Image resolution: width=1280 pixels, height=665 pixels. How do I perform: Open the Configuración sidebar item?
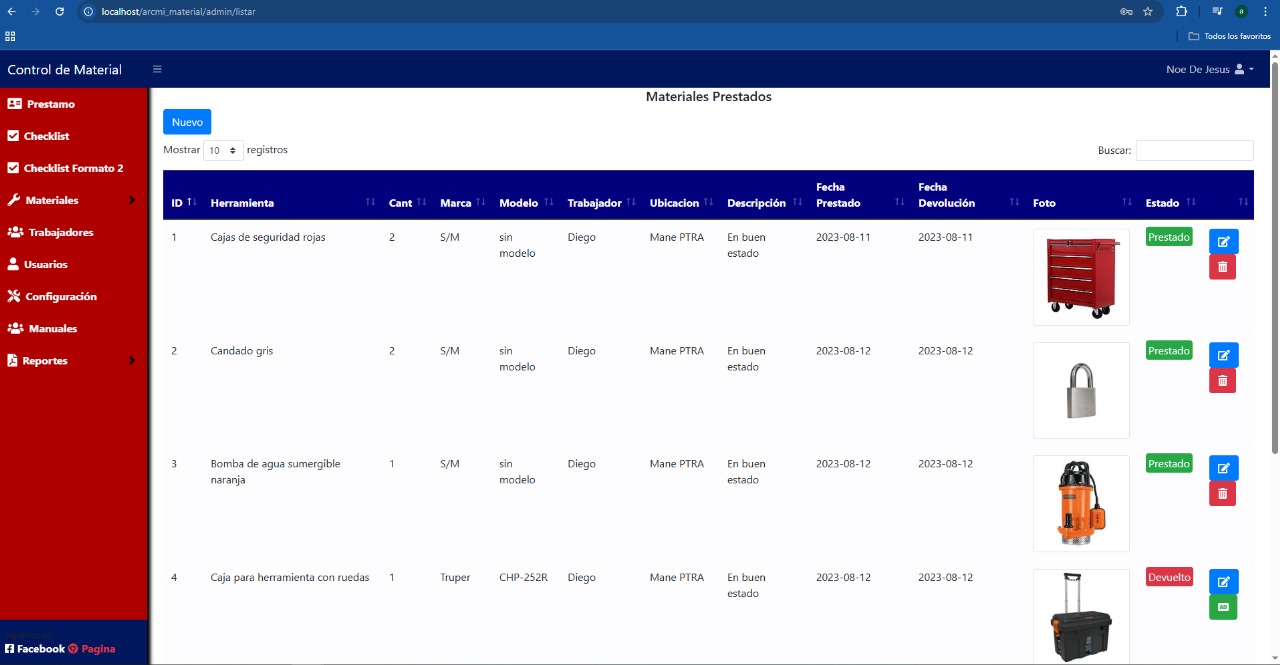[60, 296]
